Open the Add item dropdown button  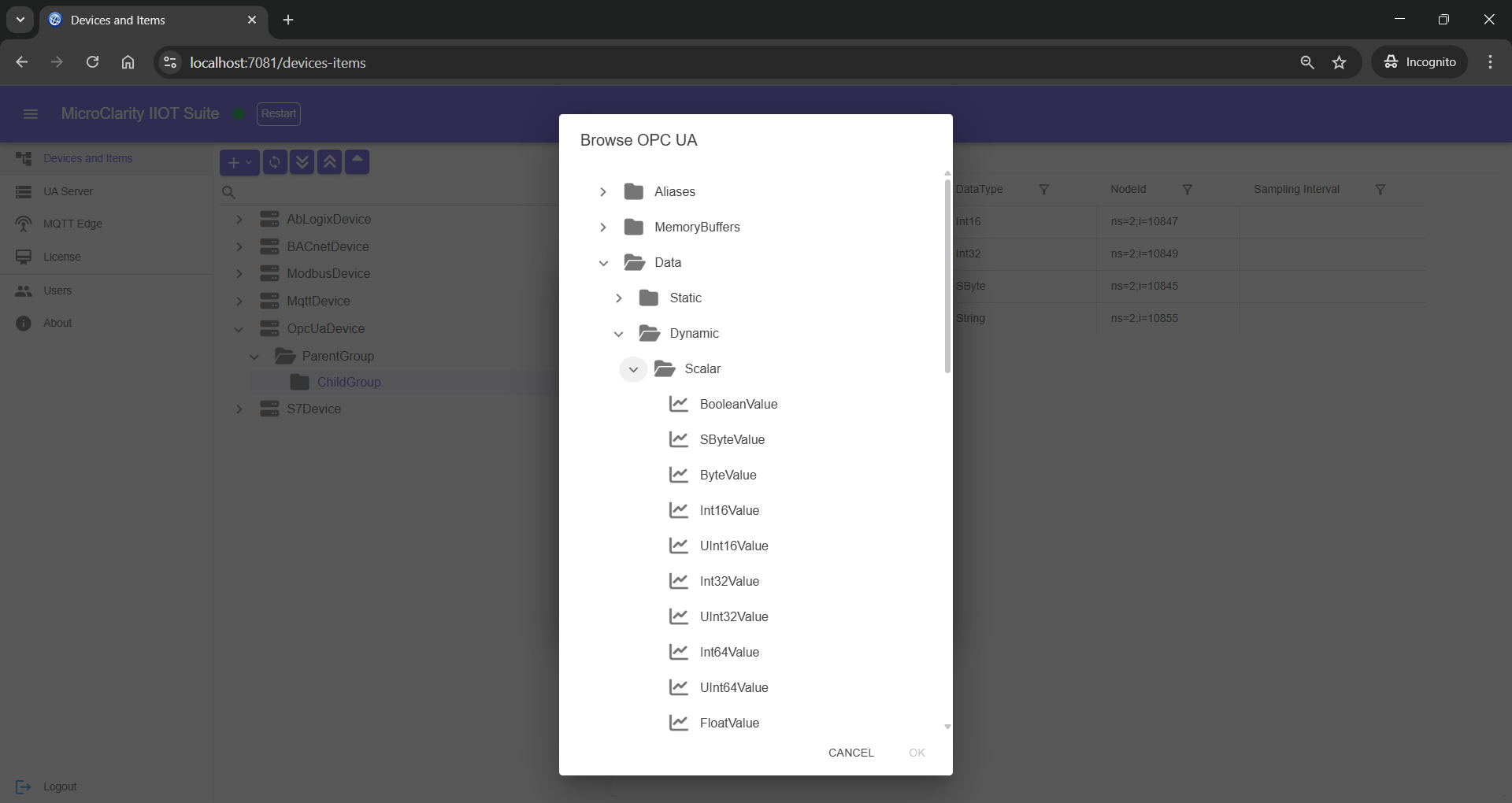tap(238, 163)
